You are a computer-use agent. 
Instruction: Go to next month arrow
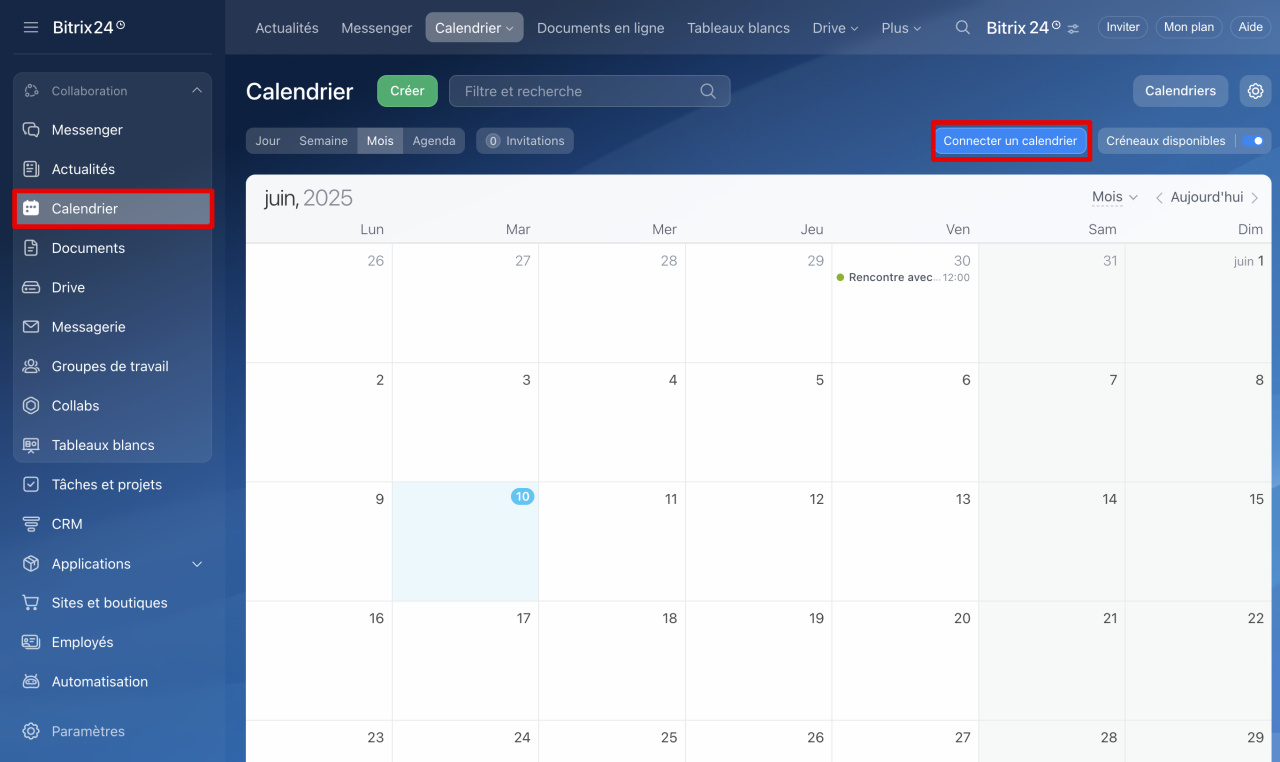click(x=1255, y=198)
